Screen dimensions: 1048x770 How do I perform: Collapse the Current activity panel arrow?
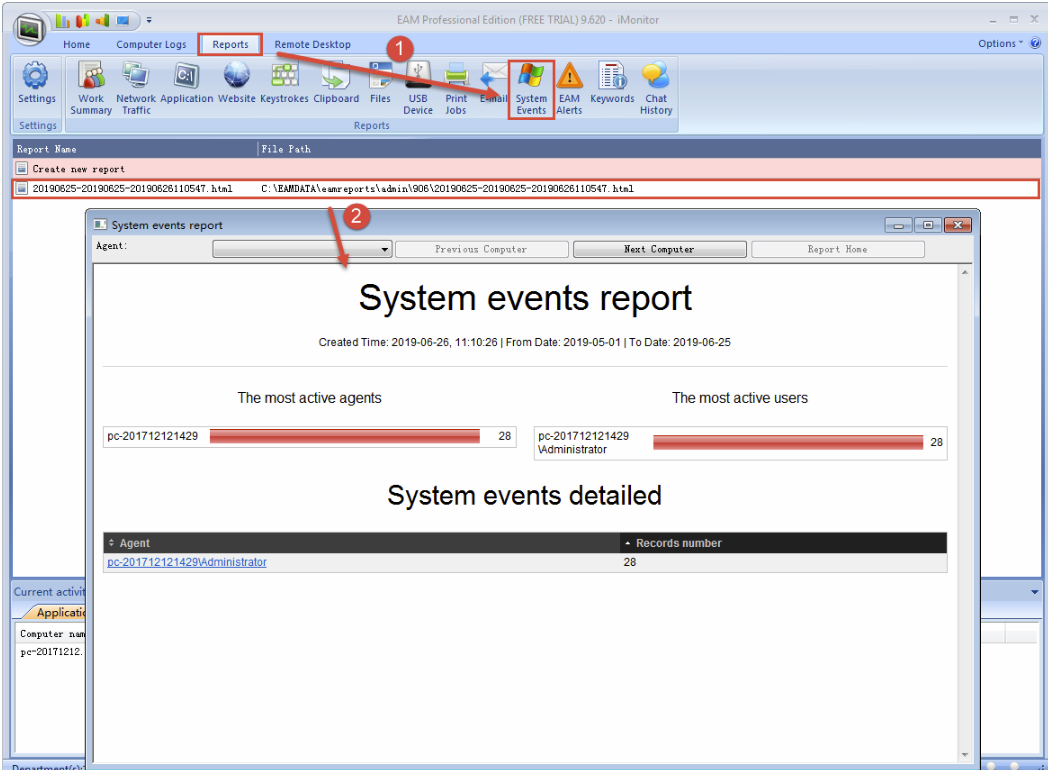[1035, 592]
